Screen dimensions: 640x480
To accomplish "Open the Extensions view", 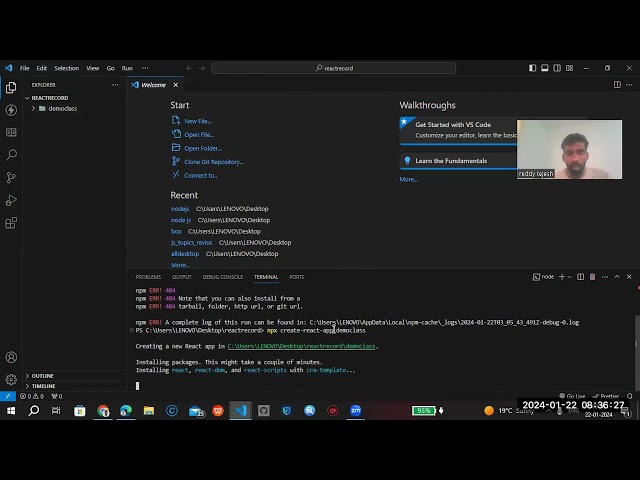I will (11, 223).
